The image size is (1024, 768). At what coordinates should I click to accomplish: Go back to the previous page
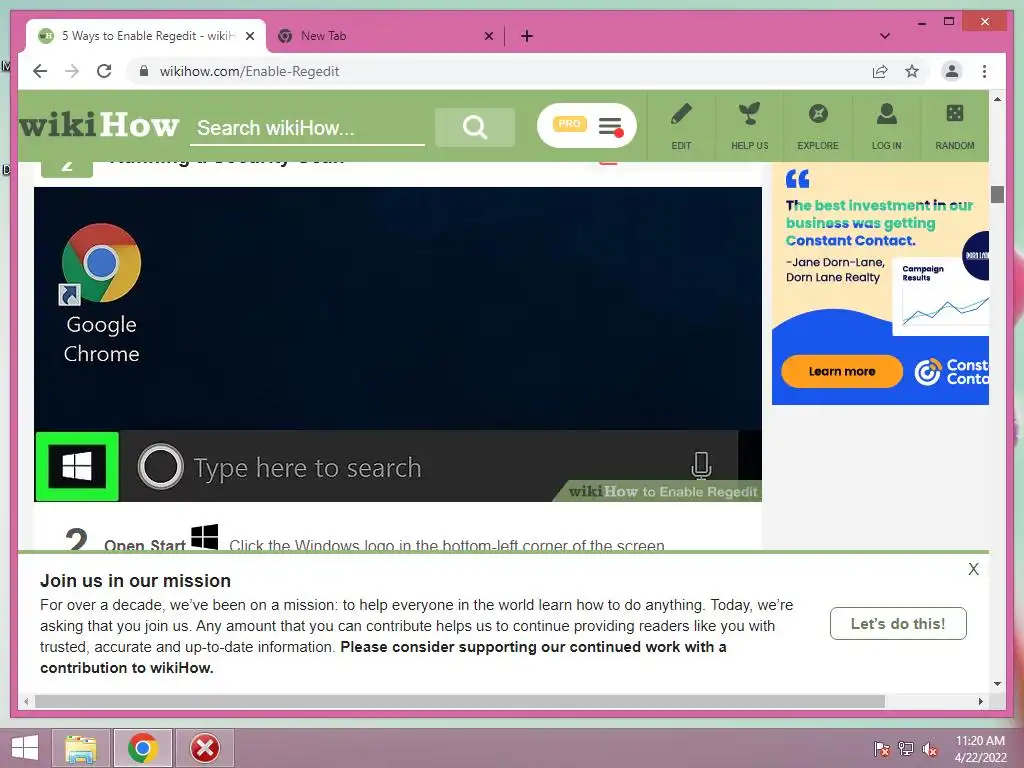pos(40,71)
